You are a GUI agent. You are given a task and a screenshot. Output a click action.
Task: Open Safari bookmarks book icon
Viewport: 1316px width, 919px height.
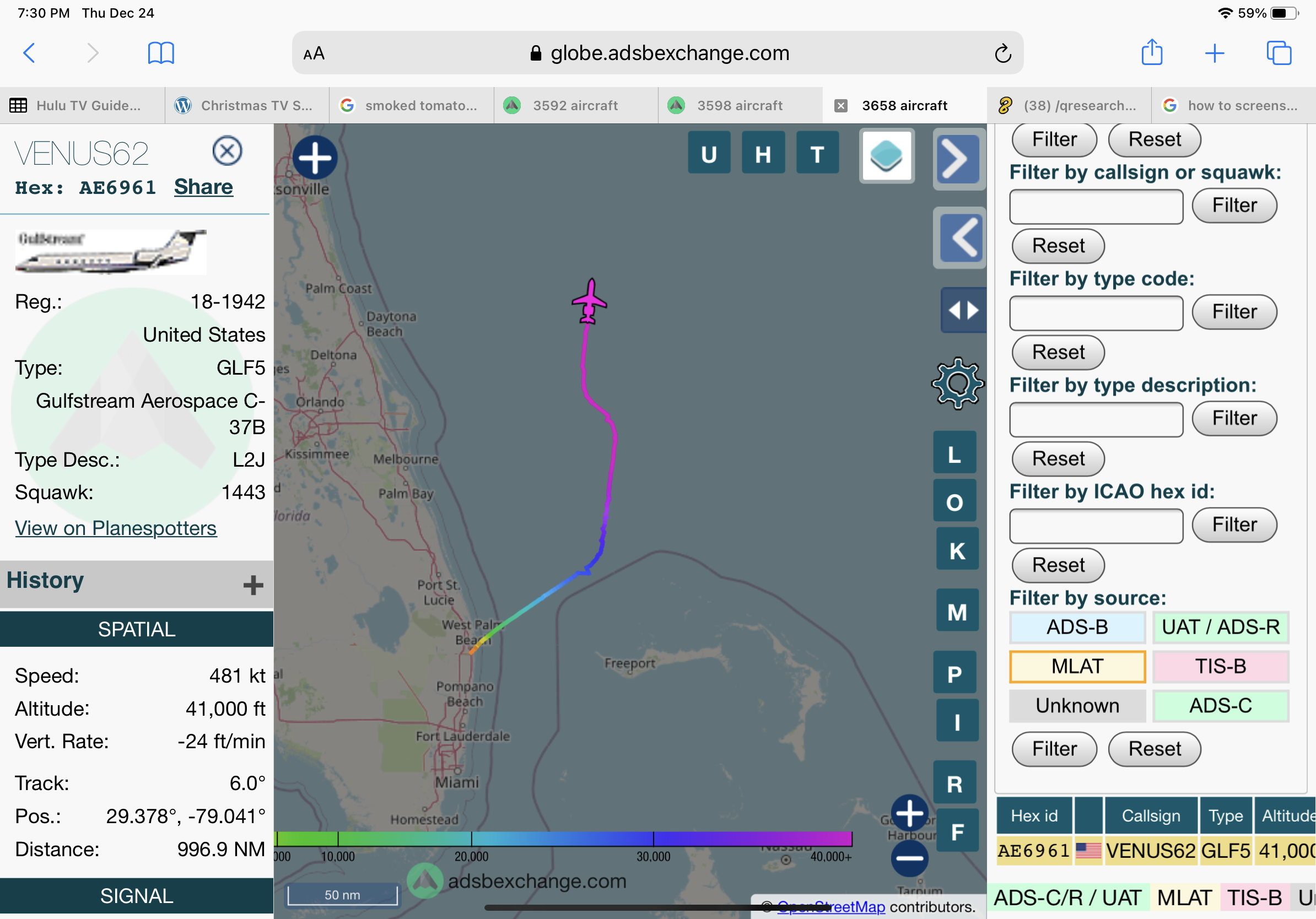(161, 53)
